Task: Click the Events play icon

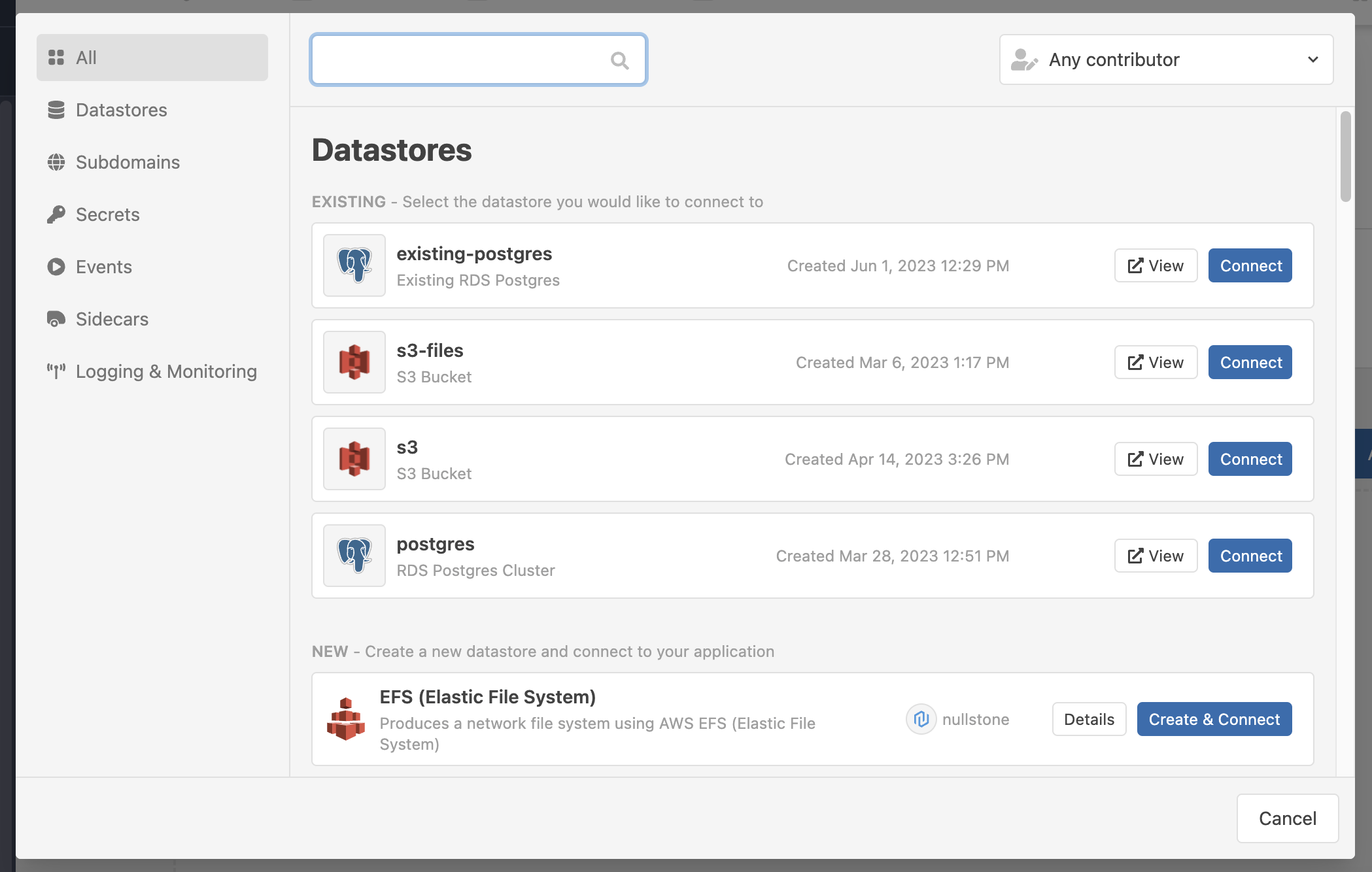Action: coord(56,266)
